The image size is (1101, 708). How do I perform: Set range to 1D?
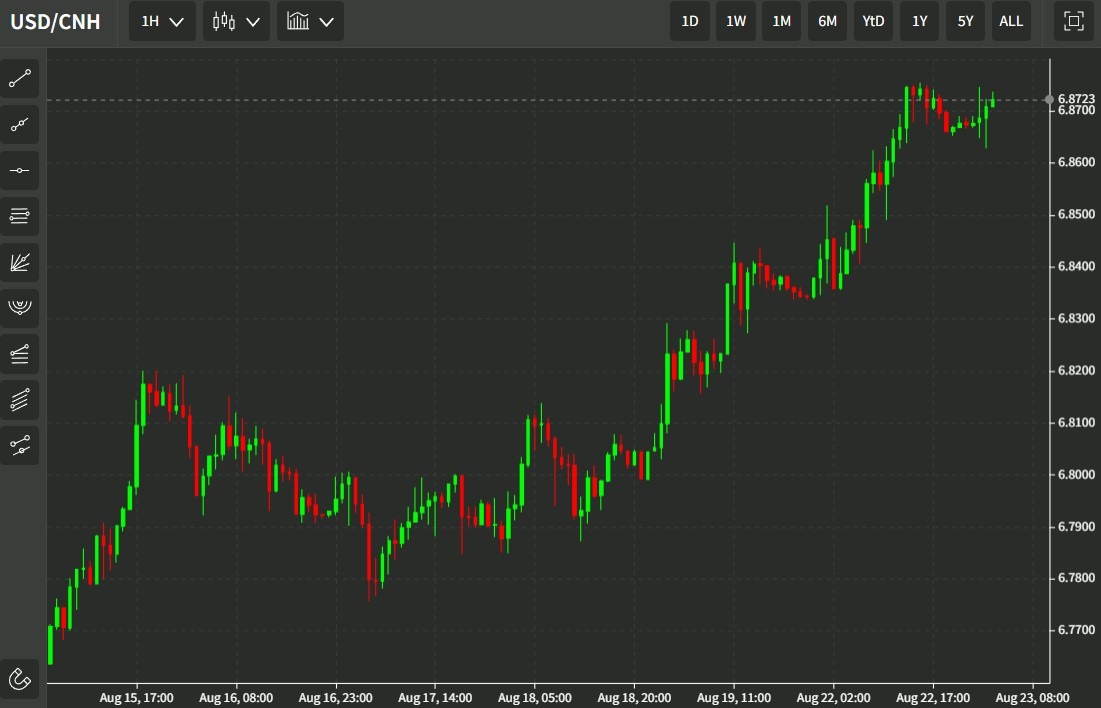pos(690,21)
